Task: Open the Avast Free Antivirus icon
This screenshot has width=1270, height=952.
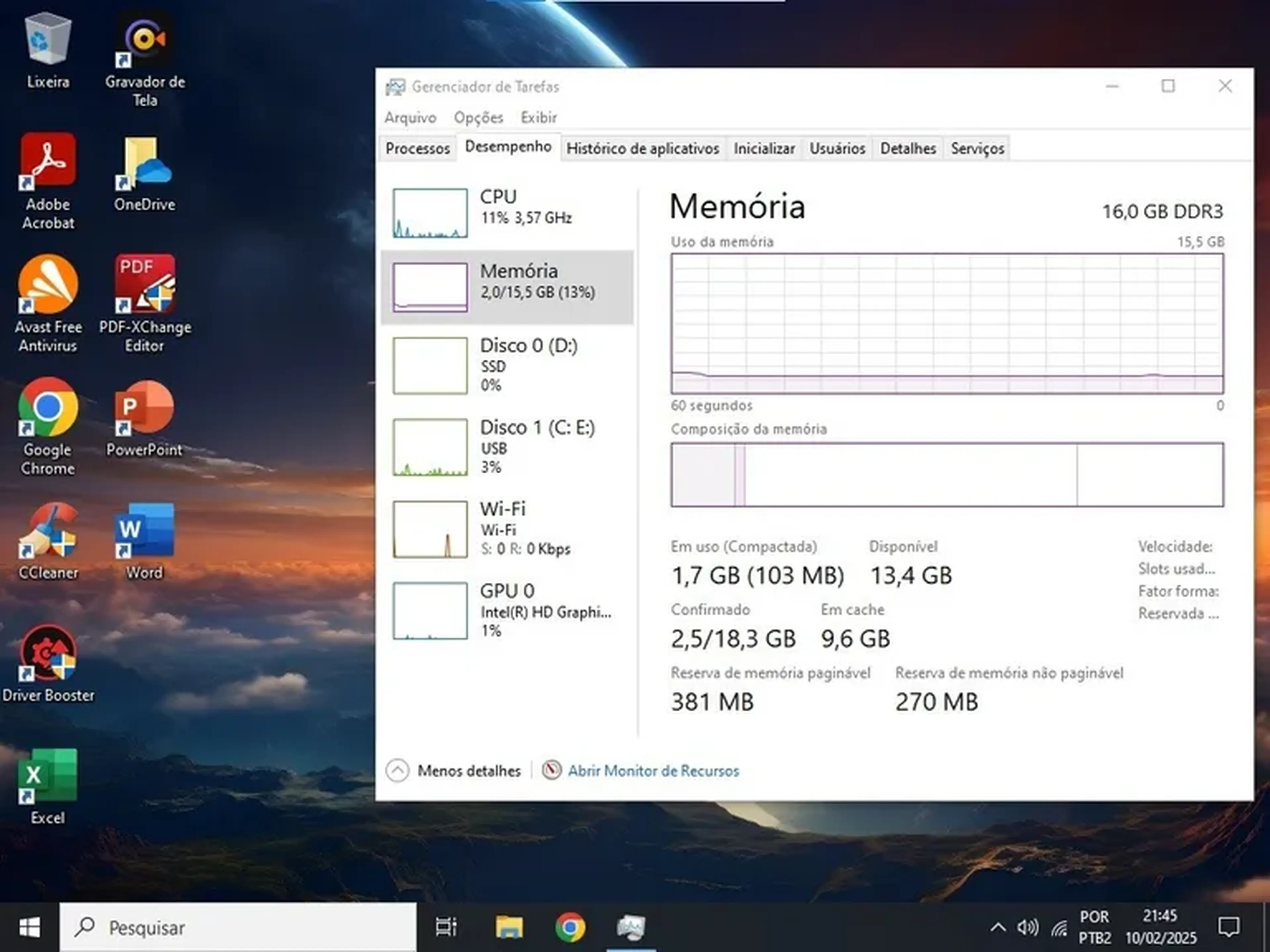Action: point(48,285)
